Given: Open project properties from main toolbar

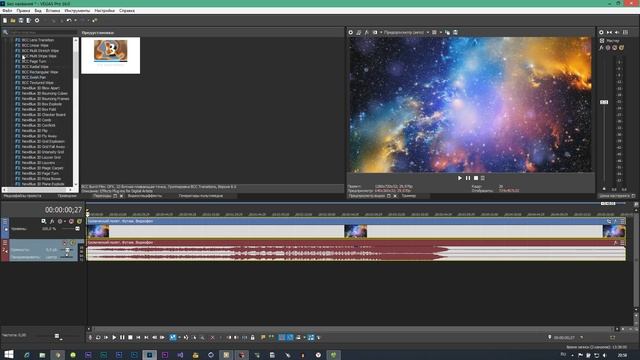Looking at the screenshot, I should pyautogui.click(x=37, y=20).
